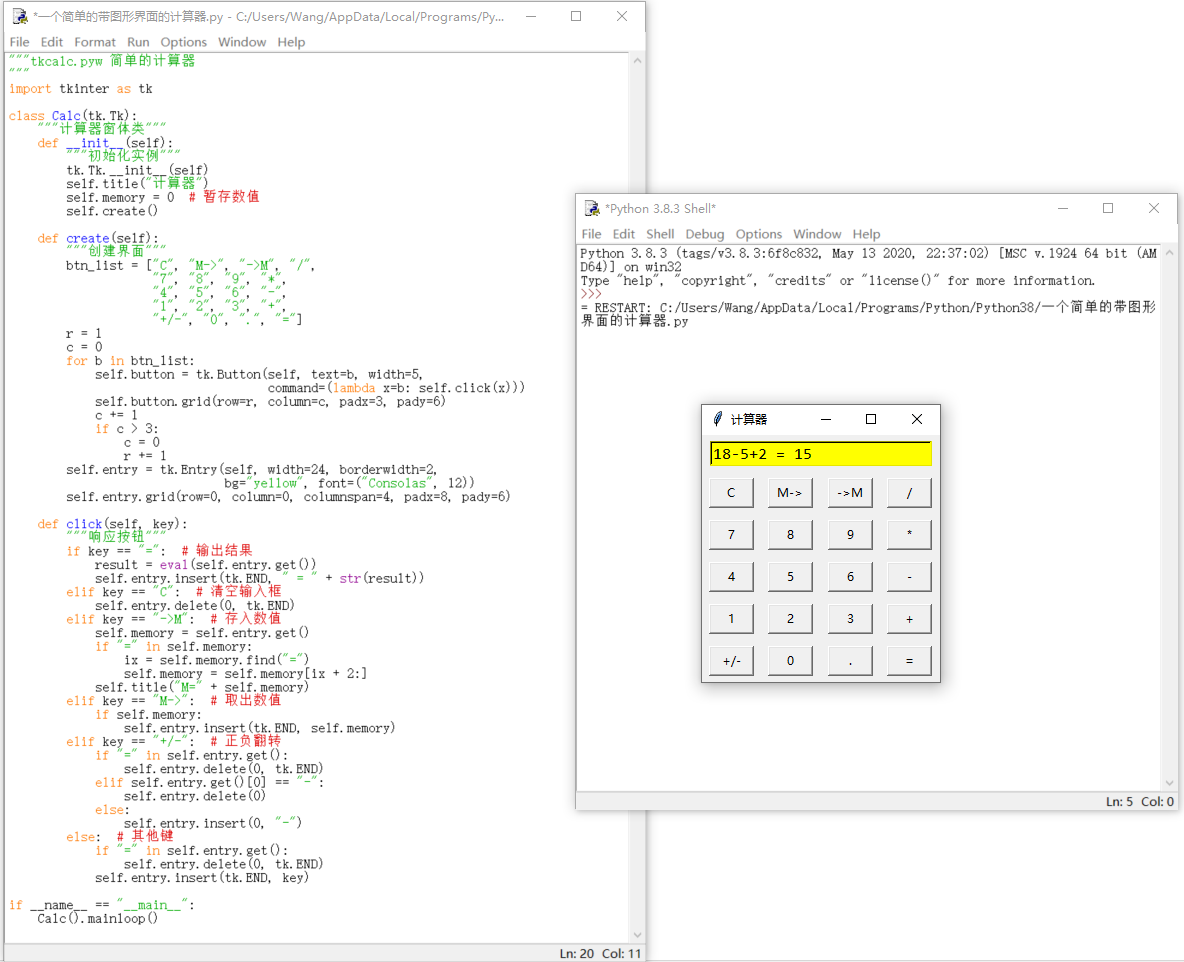Viewport: 1184px width, 962px height.
Task: Click the 'Calc().mainloop()' line in editor
Action: (x=97, y=919)
